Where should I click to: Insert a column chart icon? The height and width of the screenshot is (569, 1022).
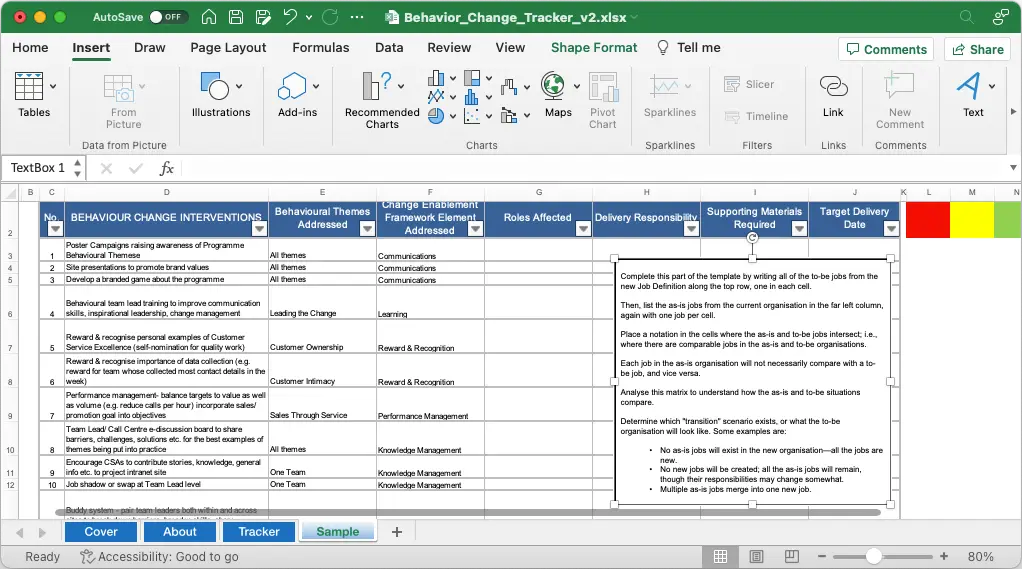(436, 78)
